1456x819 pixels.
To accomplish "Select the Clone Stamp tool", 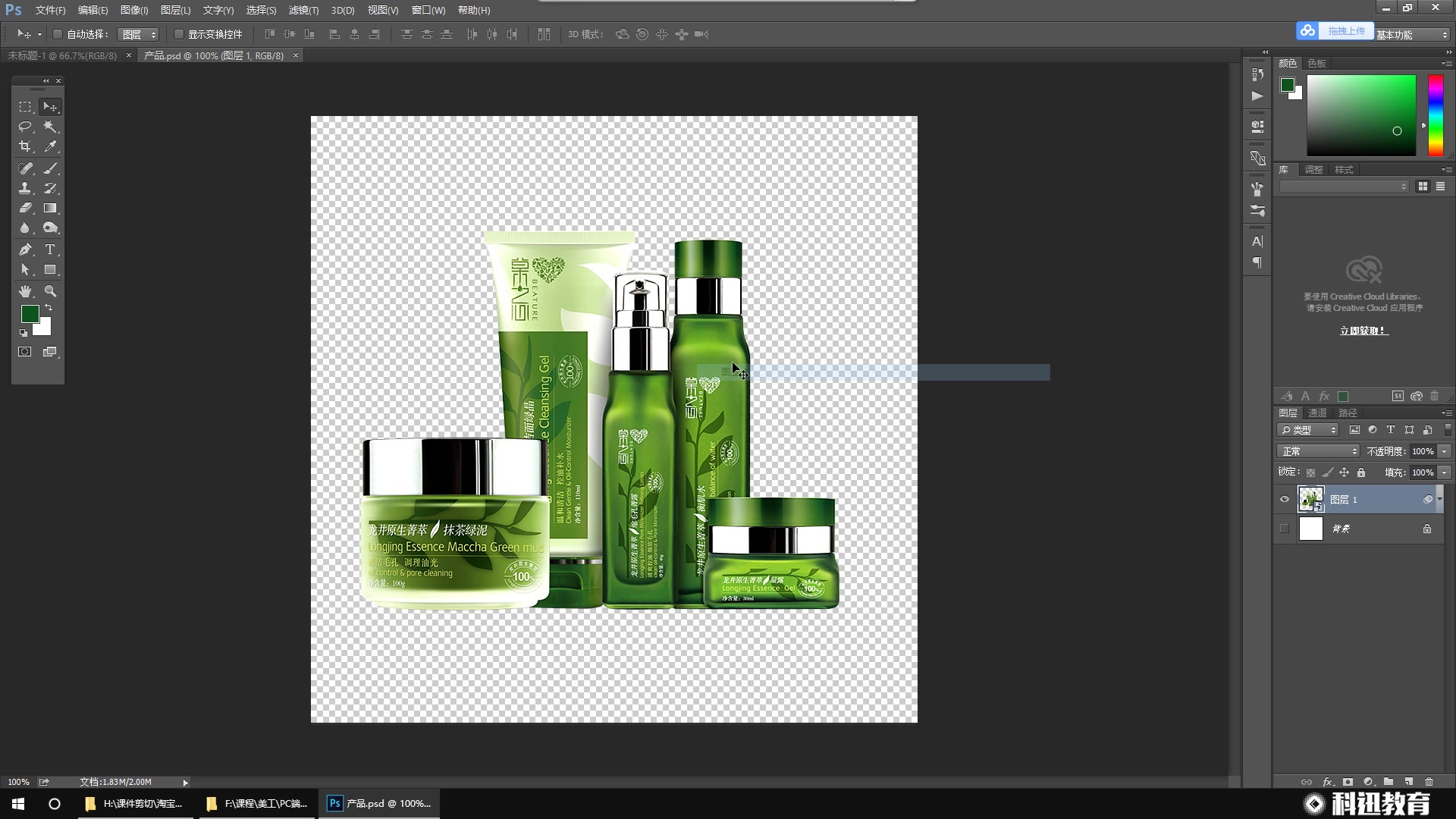I will [25, 188].
